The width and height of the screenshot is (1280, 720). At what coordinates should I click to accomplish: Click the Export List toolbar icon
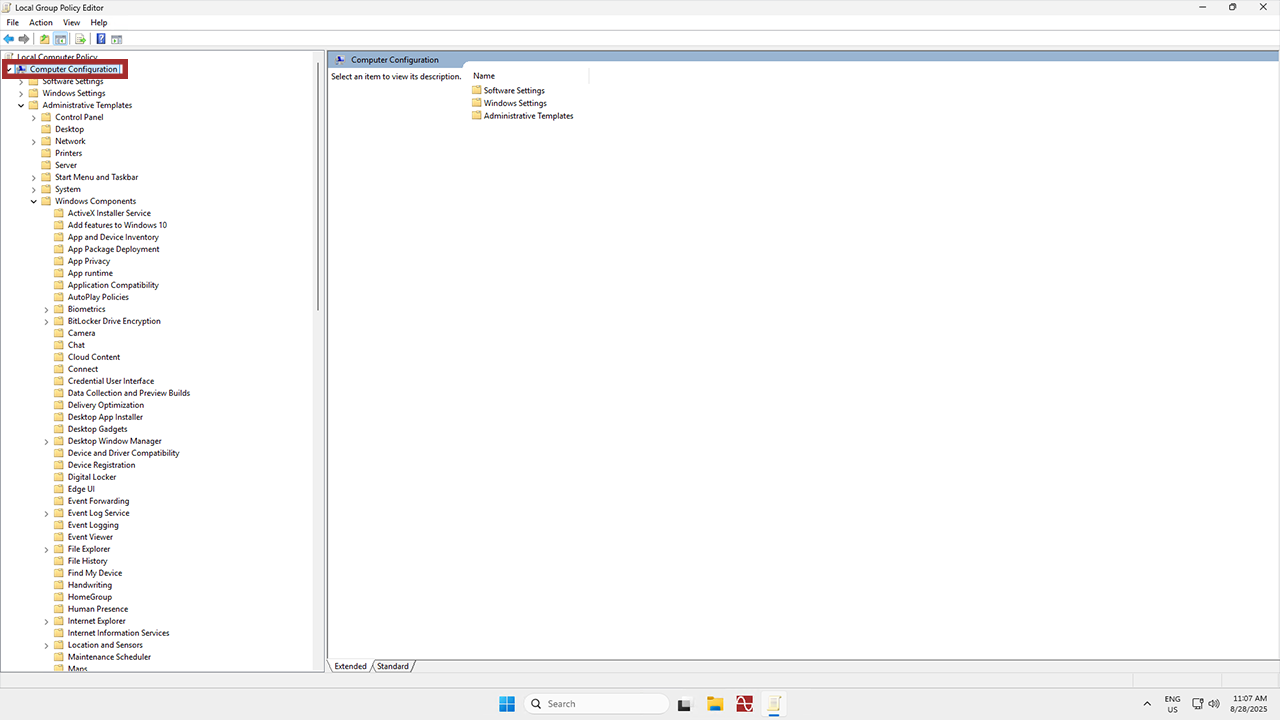coord(80,39)
